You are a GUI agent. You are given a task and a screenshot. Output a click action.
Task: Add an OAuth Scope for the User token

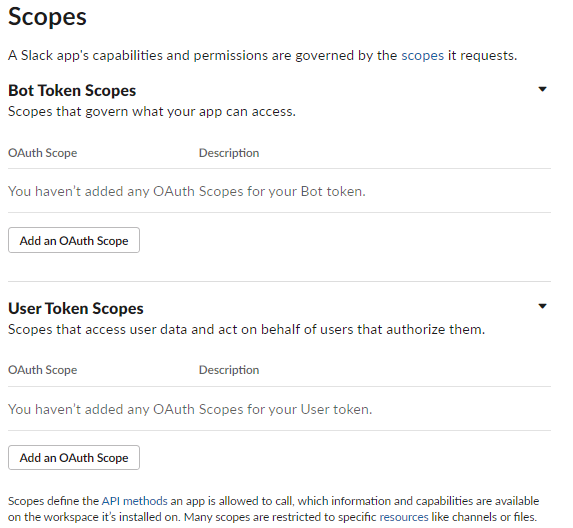click(74, 457)
